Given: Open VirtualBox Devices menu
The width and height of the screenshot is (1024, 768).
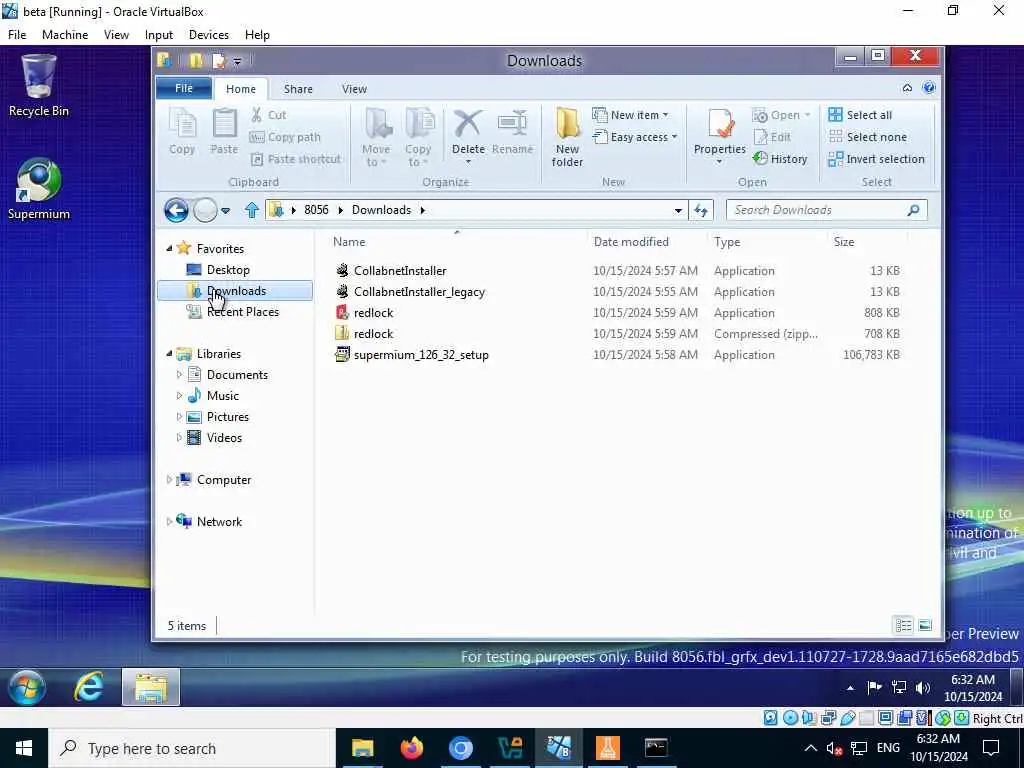Looking at the screenshot, I should pos(208,35).
